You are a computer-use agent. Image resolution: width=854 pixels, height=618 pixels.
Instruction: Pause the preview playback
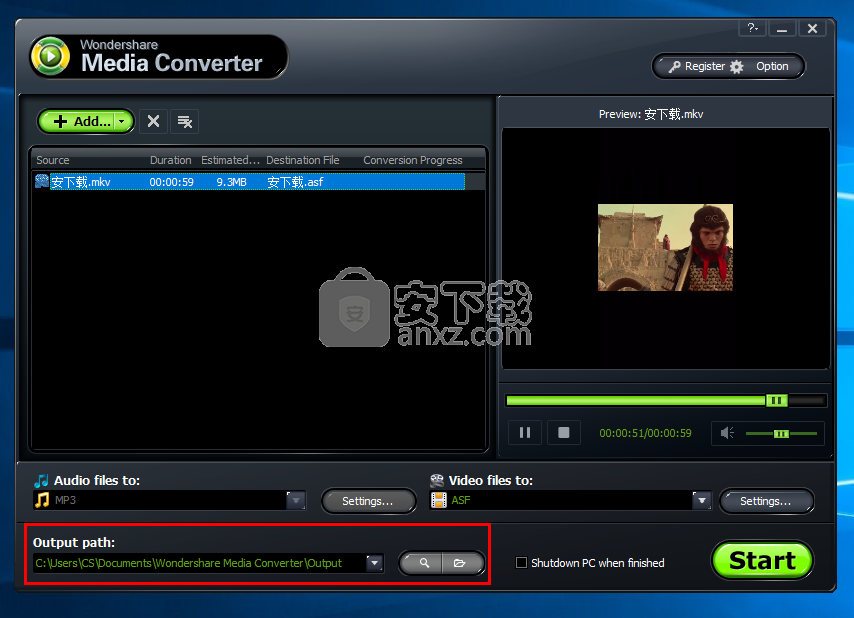click(x=525, y=432)
